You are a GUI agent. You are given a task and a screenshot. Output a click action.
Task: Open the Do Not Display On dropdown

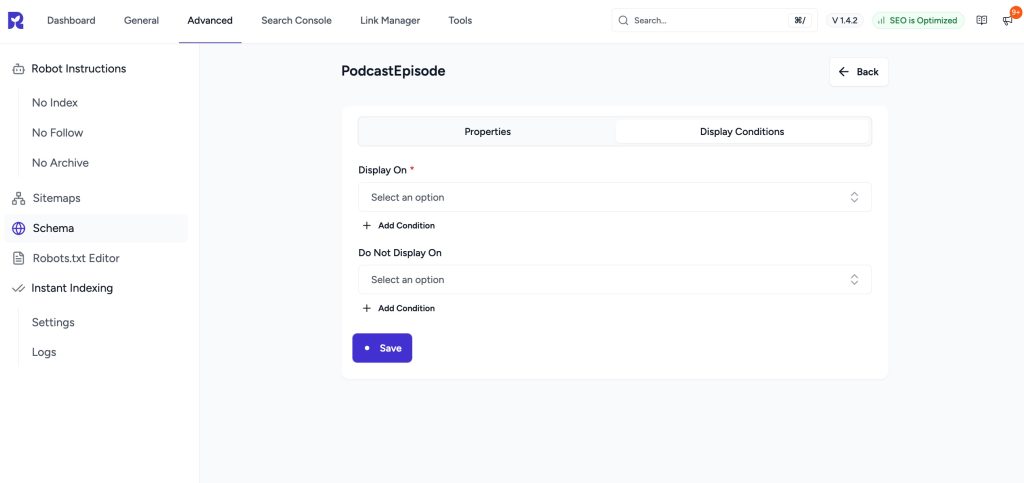pyautogui.click(x=614, y=280)
